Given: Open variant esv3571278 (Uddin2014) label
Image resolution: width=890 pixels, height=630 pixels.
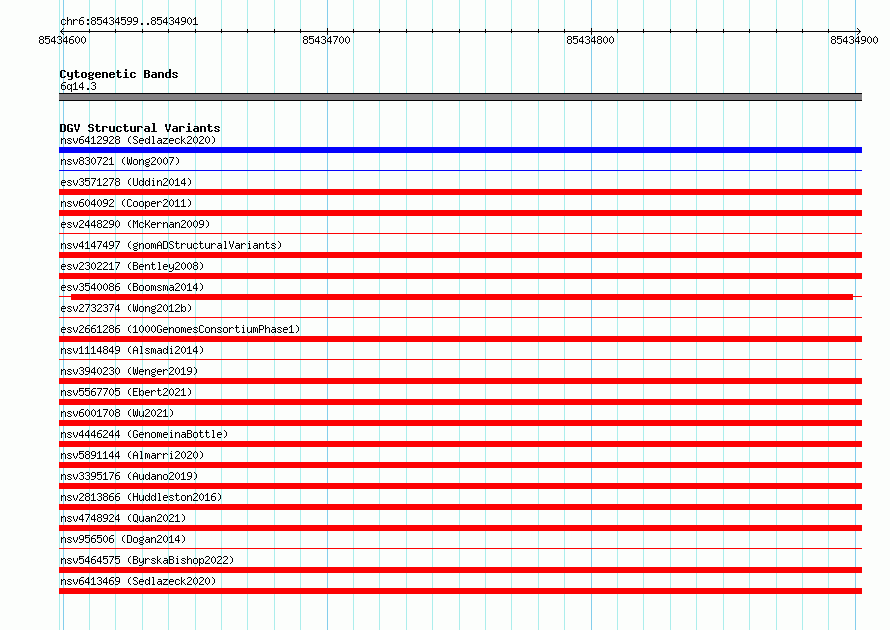Looking at the screenshot, I should pyautogui.click(x=126, y=182).
